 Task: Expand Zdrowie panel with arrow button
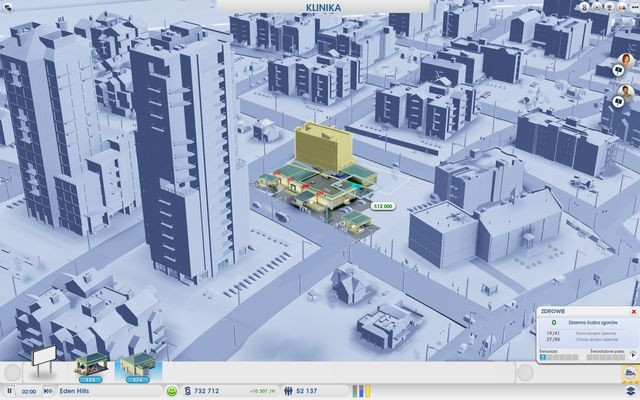click(x=633, y=355)
